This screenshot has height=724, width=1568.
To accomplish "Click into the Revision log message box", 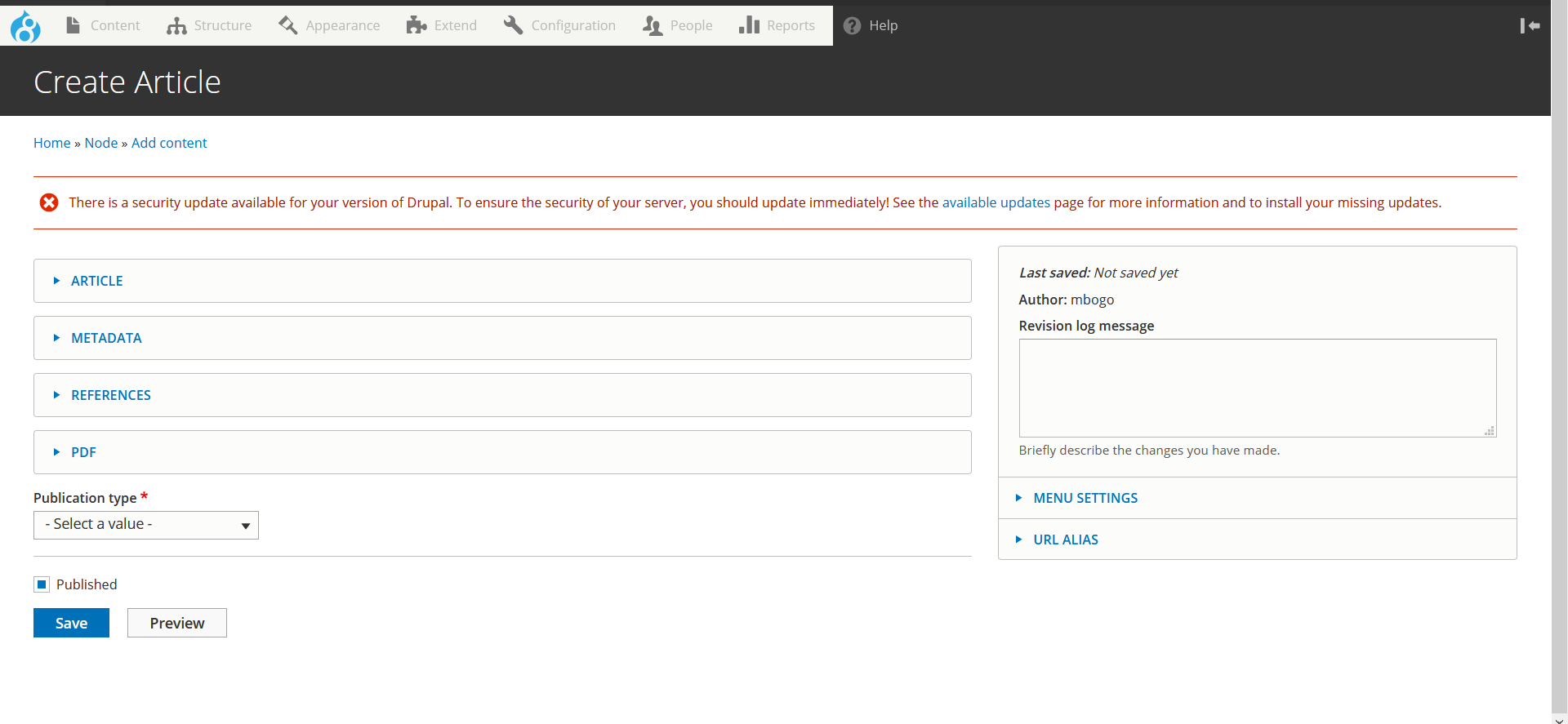I will [1257, 388].
